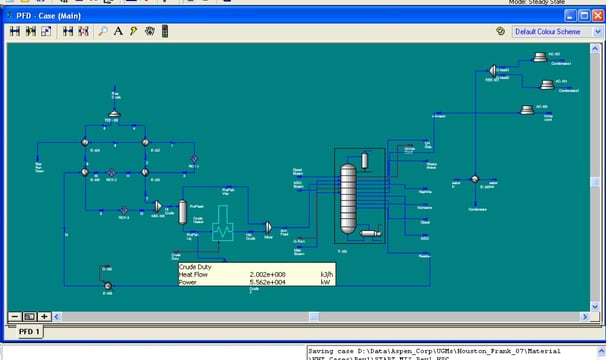Toggle the Size mode icon
The image size is (606, 360).
pyautogui.click(x=46, y=31)
